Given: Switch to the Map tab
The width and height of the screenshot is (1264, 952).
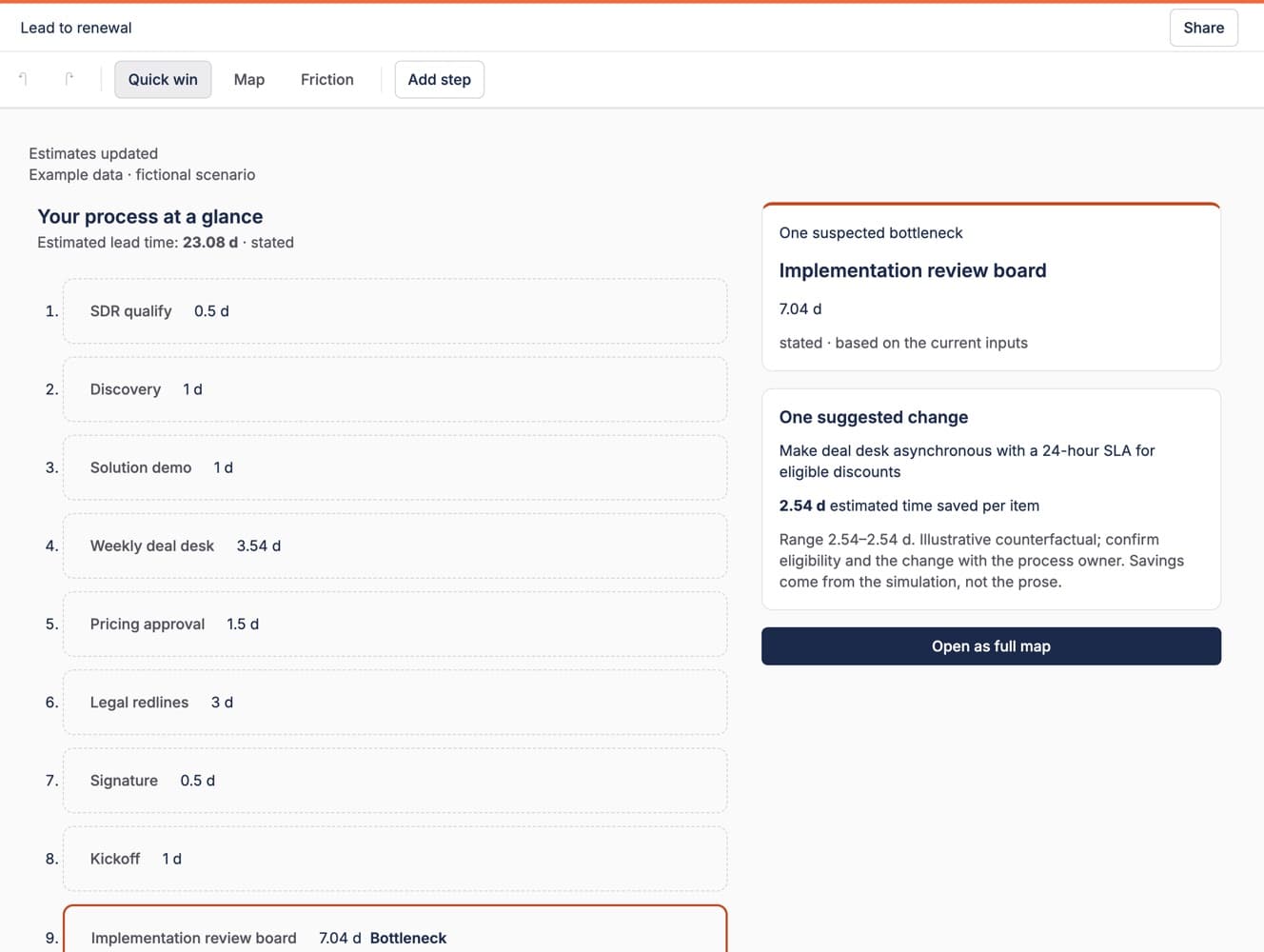Looking at the screenshot, I should (x=249, y=80).
